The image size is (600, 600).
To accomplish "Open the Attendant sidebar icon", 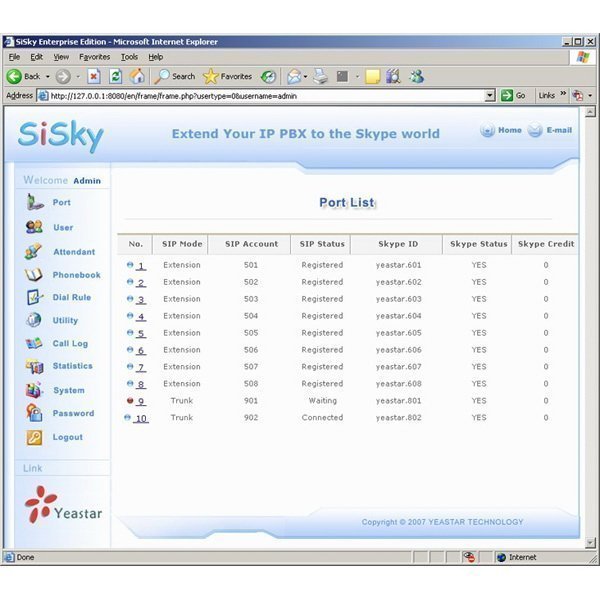I will point(33,251).
